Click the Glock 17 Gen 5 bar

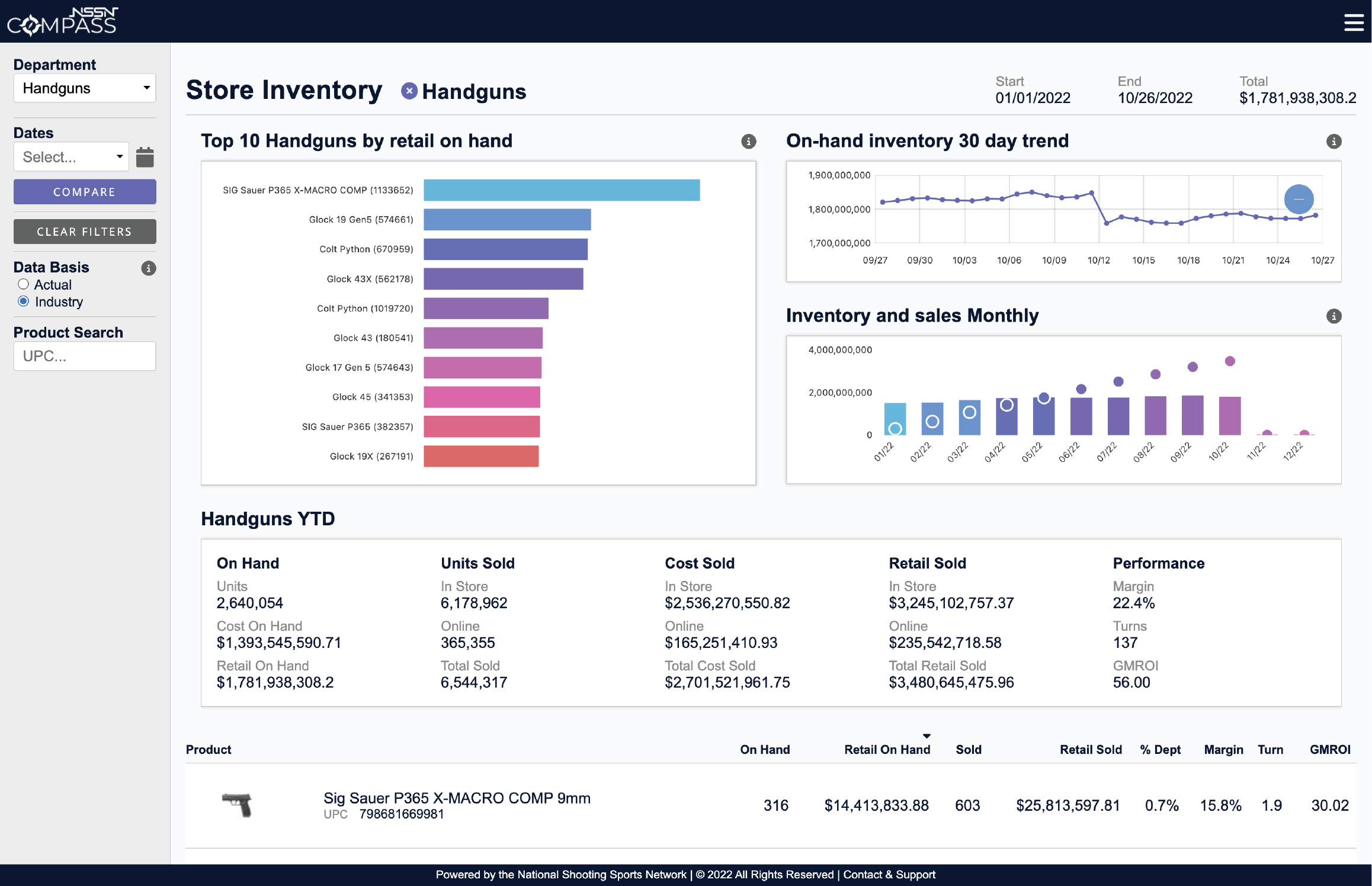pyautogui.click(x=482, y=368)
